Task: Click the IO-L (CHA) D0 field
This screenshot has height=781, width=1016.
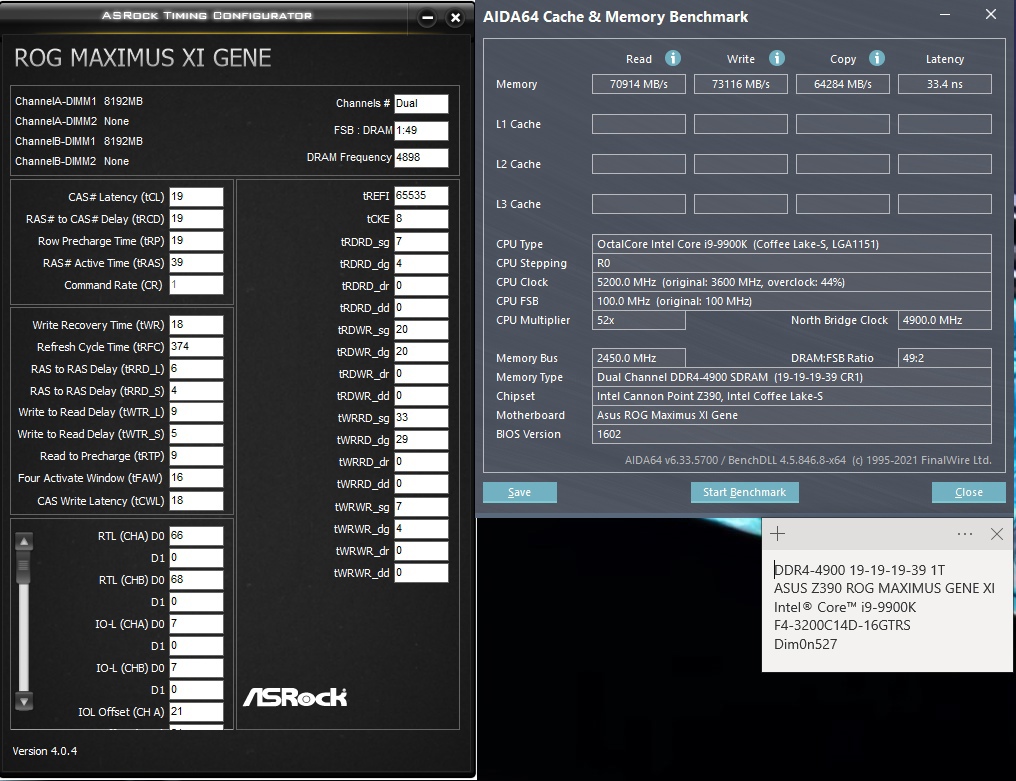Action: pos(196,624)
